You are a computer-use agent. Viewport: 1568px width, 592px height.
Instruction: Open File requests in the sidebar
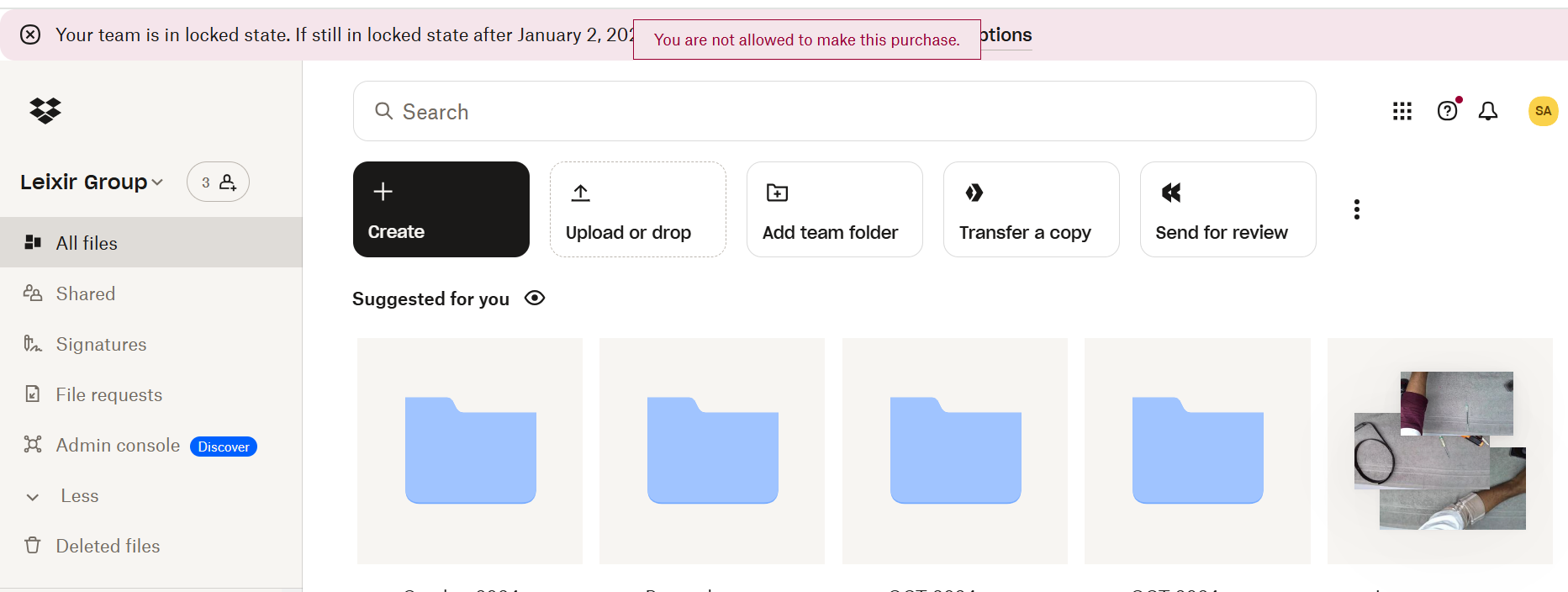point(108,394)
